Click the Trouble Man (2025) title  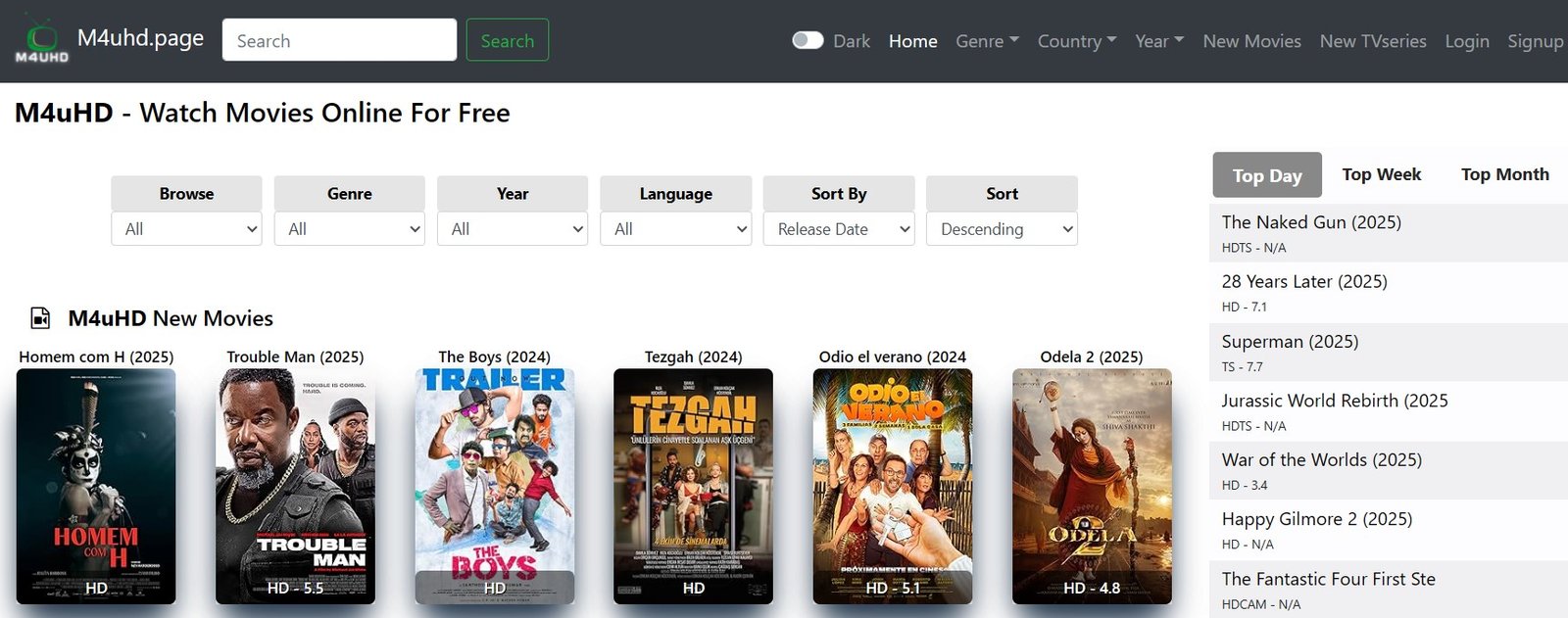[295, 357]
